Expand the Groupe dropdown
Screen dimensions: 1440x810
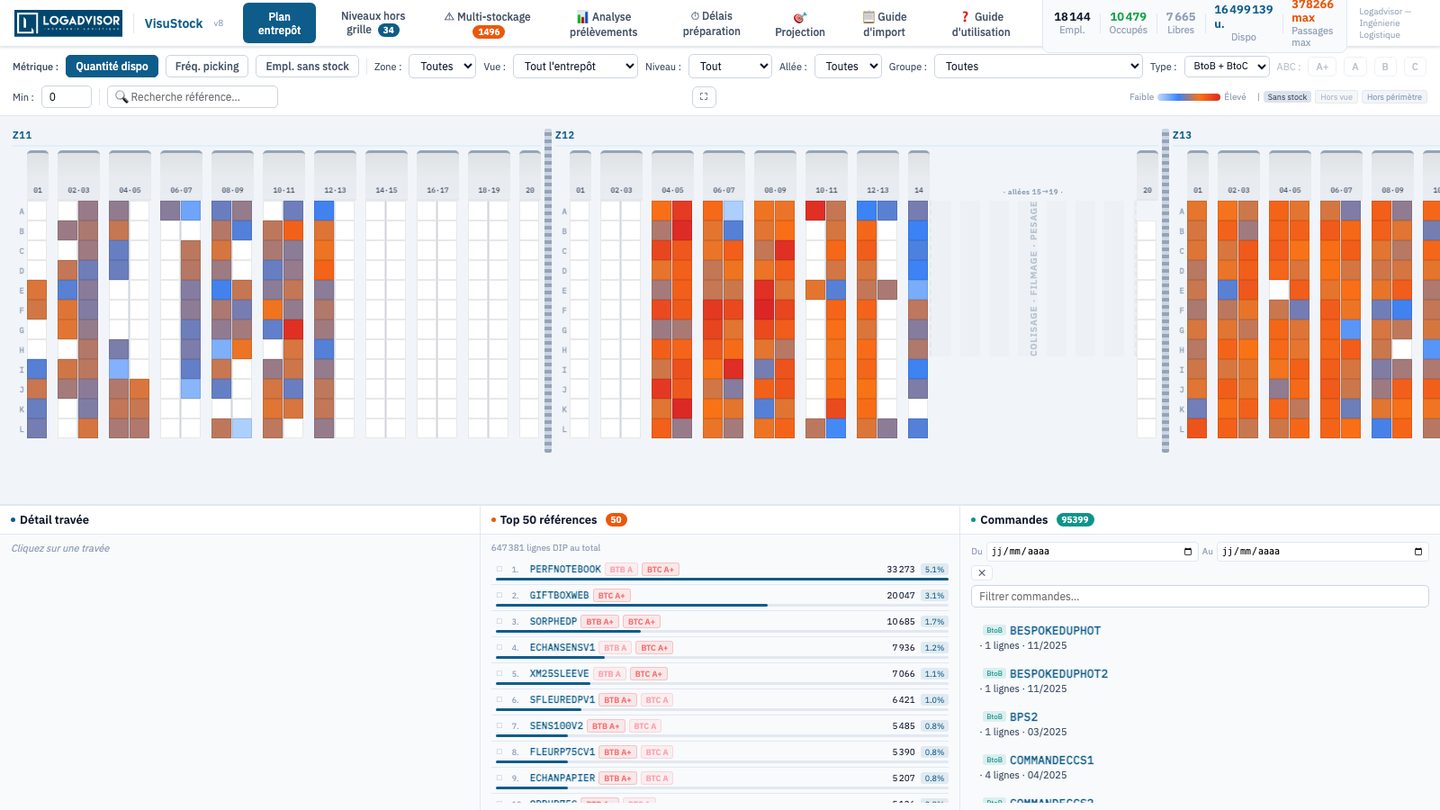click(x=1038, y=67)
